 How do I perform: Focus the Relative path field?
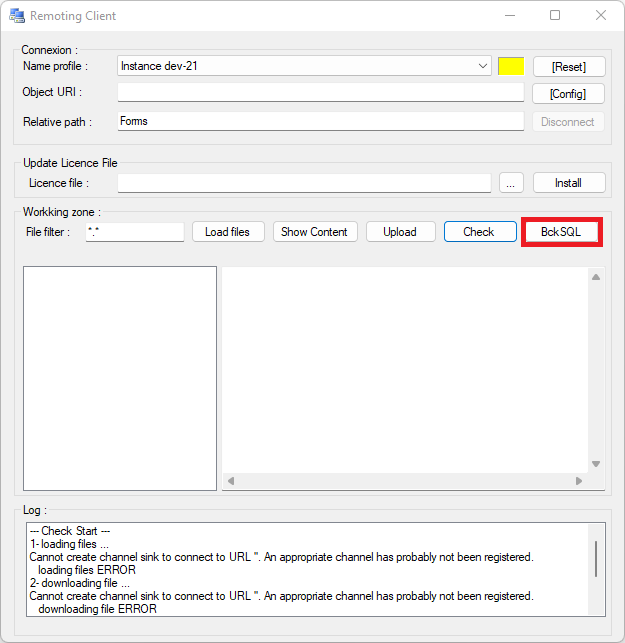[x=320, y=121]
